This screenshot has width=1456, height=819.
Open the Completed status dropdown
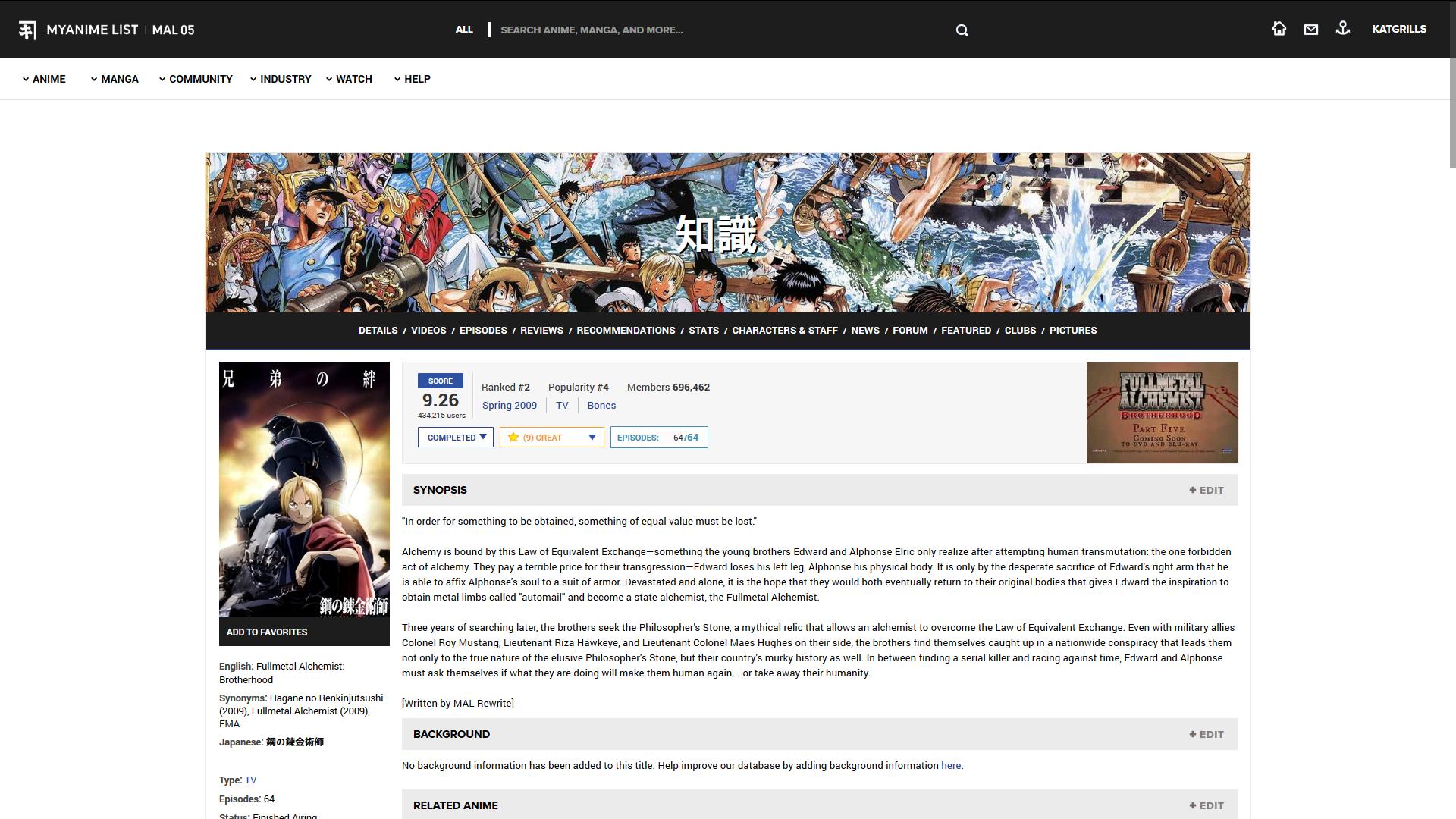point(455,438)
